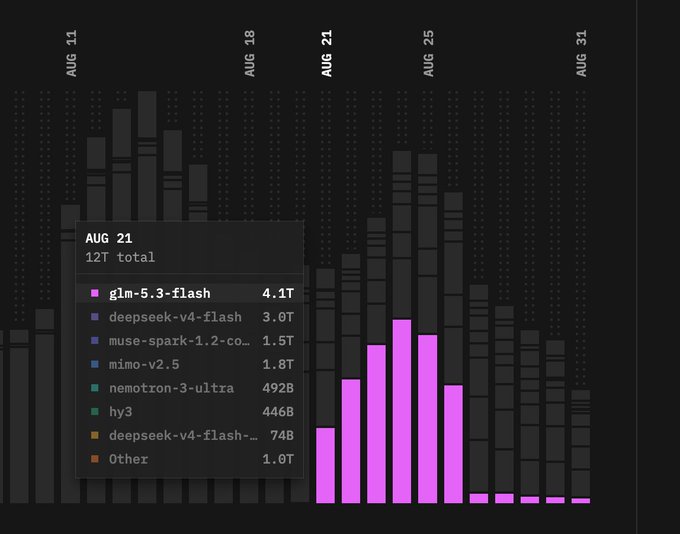Select the AUG 11 axis label
Image resolution: width=680 pixels, height=534 pixels.
click(71, 53)
